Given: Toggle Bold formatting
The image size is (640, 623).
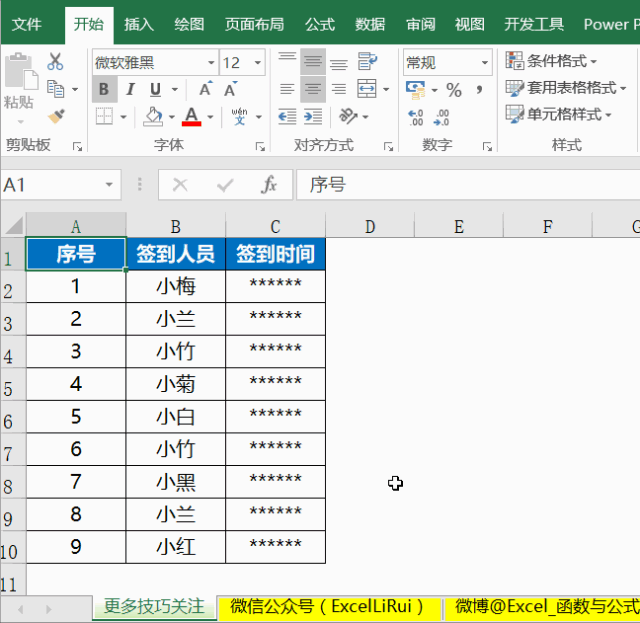Looking at the screenshot, I should (x=104, y=89).
